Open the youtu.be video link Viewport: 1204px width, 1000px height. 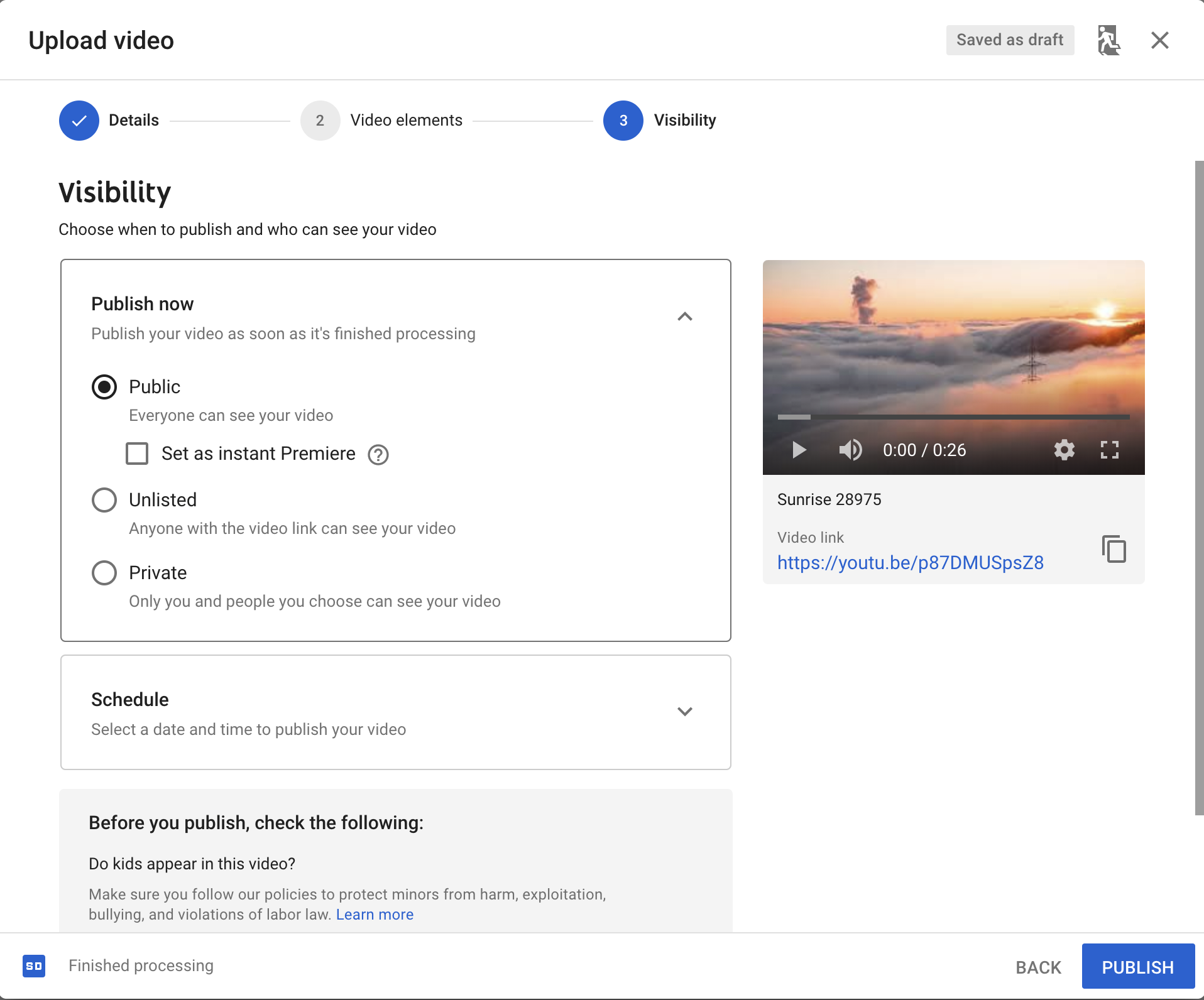click(x=911, y=563)
